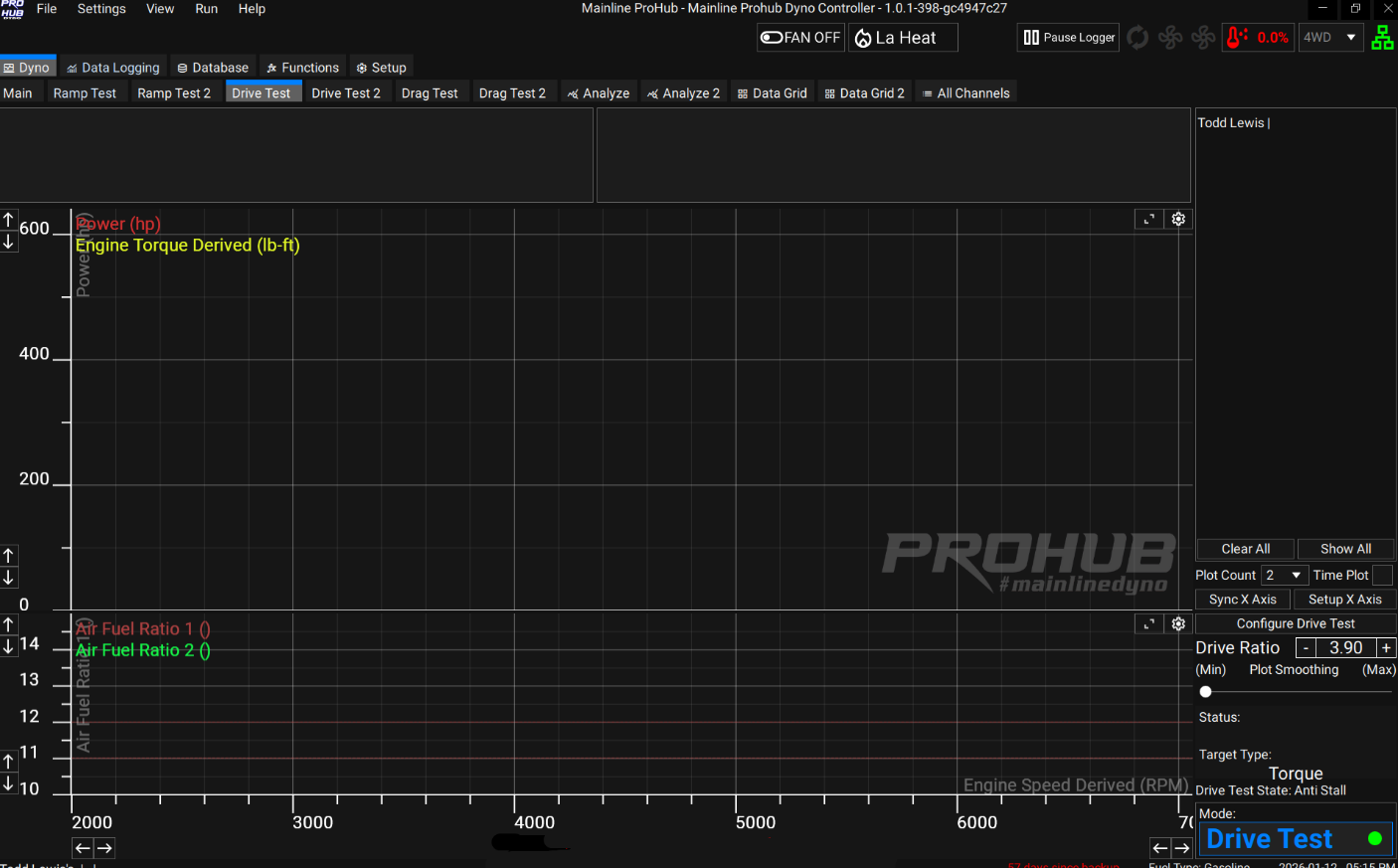This screenshot has height=868, width=1398.
Task: Open the 4WD drive mode dropdown
Action: [1330, 38]
